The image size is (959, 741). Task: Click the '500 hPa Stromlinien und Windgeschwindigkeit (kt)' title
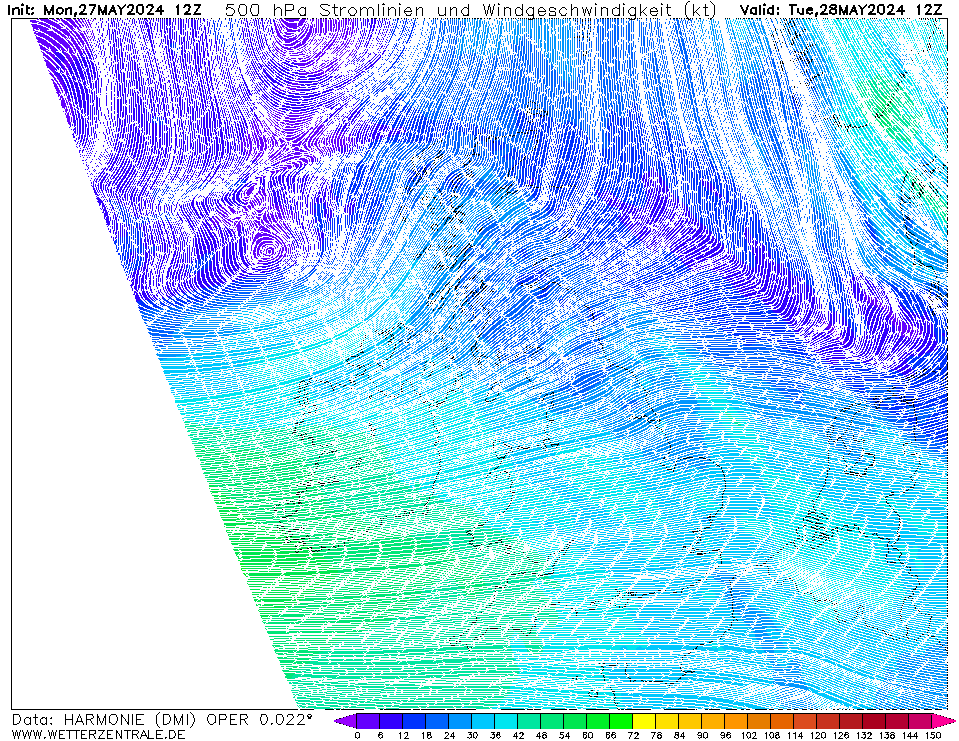pos(471,10)
